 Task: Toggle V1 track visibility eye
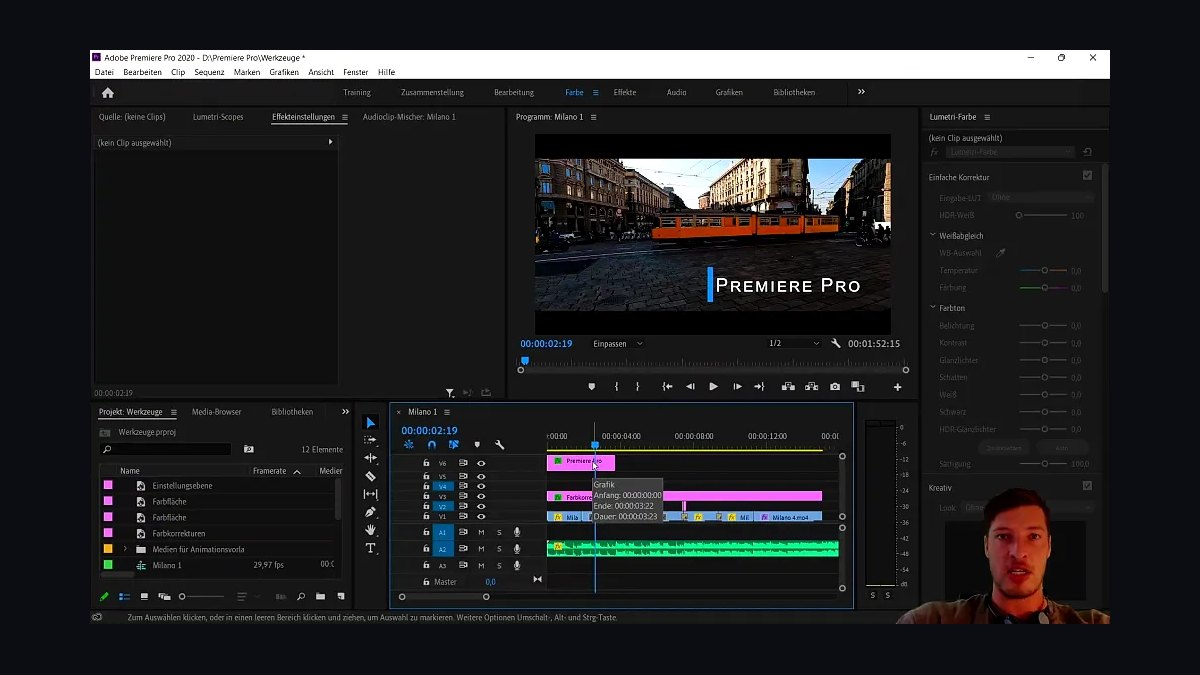coord(481,517)
